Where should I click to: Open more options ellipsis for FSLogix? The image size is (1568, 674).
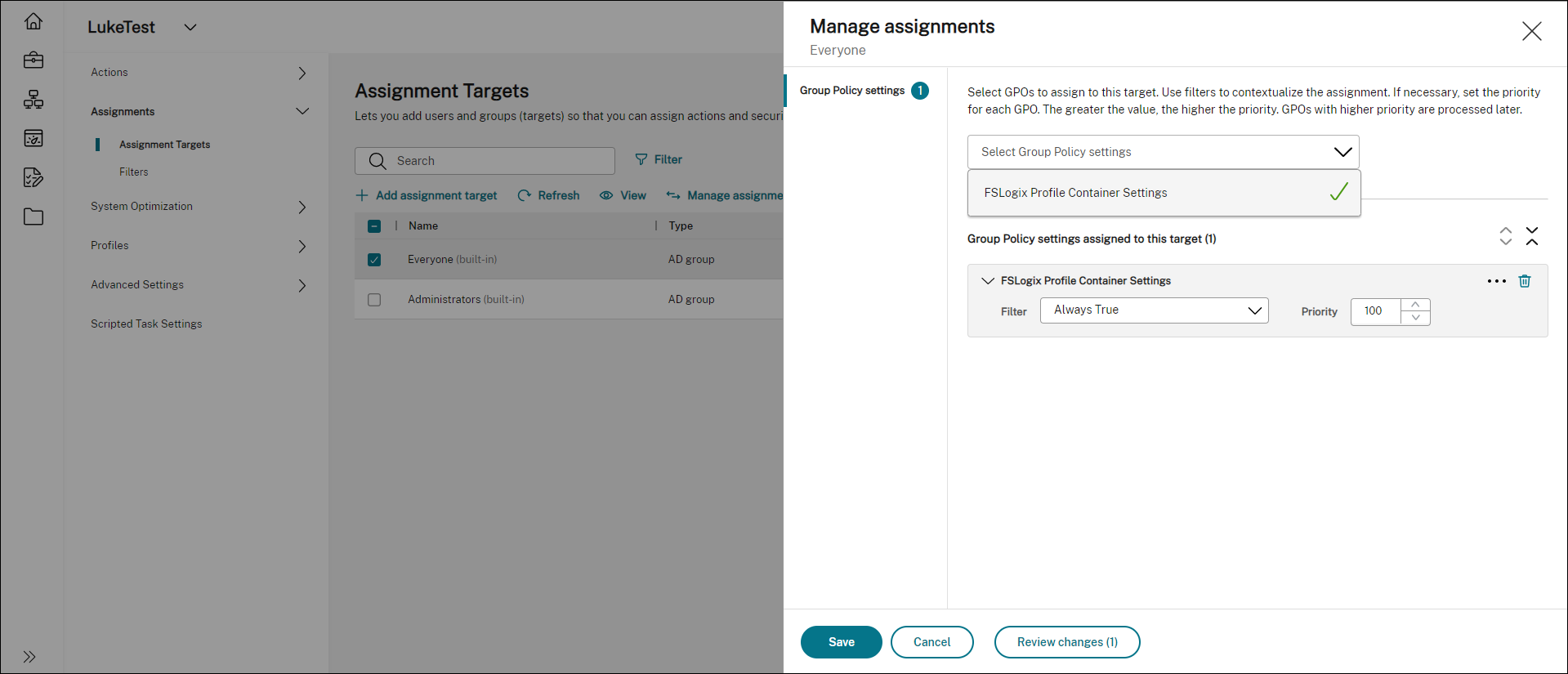click(x=1496, y=281)
